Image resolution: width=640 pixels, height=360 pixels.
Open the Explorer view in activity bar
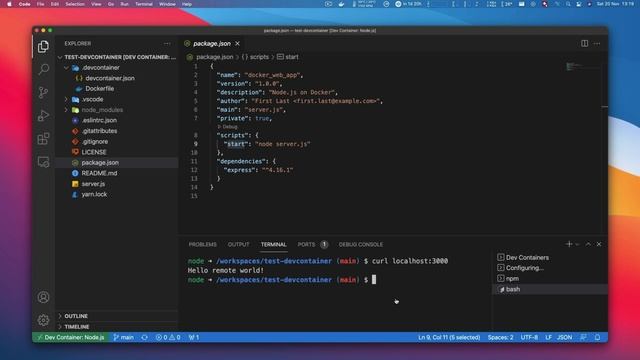point(43,47)
